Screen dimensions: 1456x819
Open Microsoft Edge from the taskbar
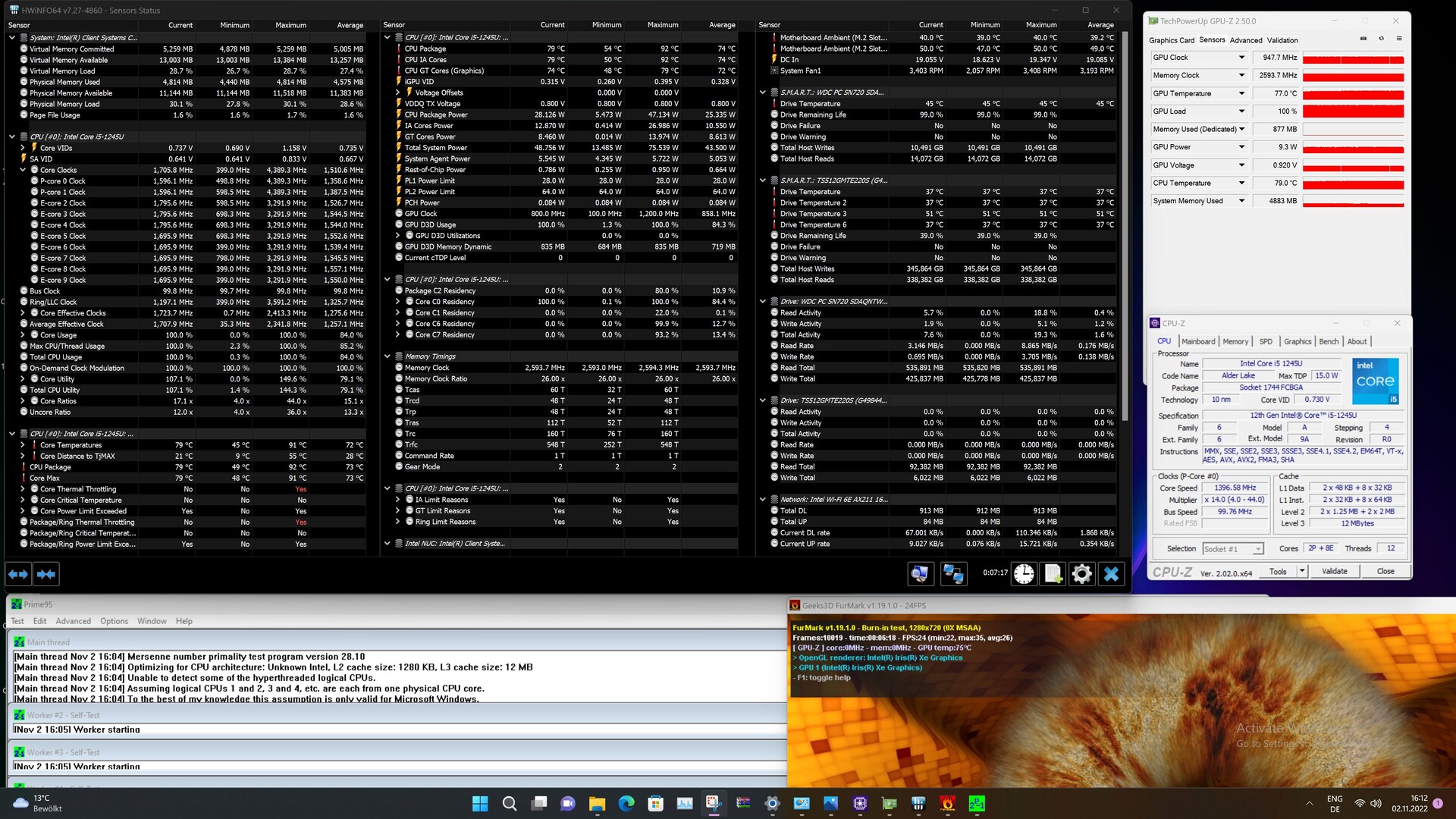[x=626, y=804]
